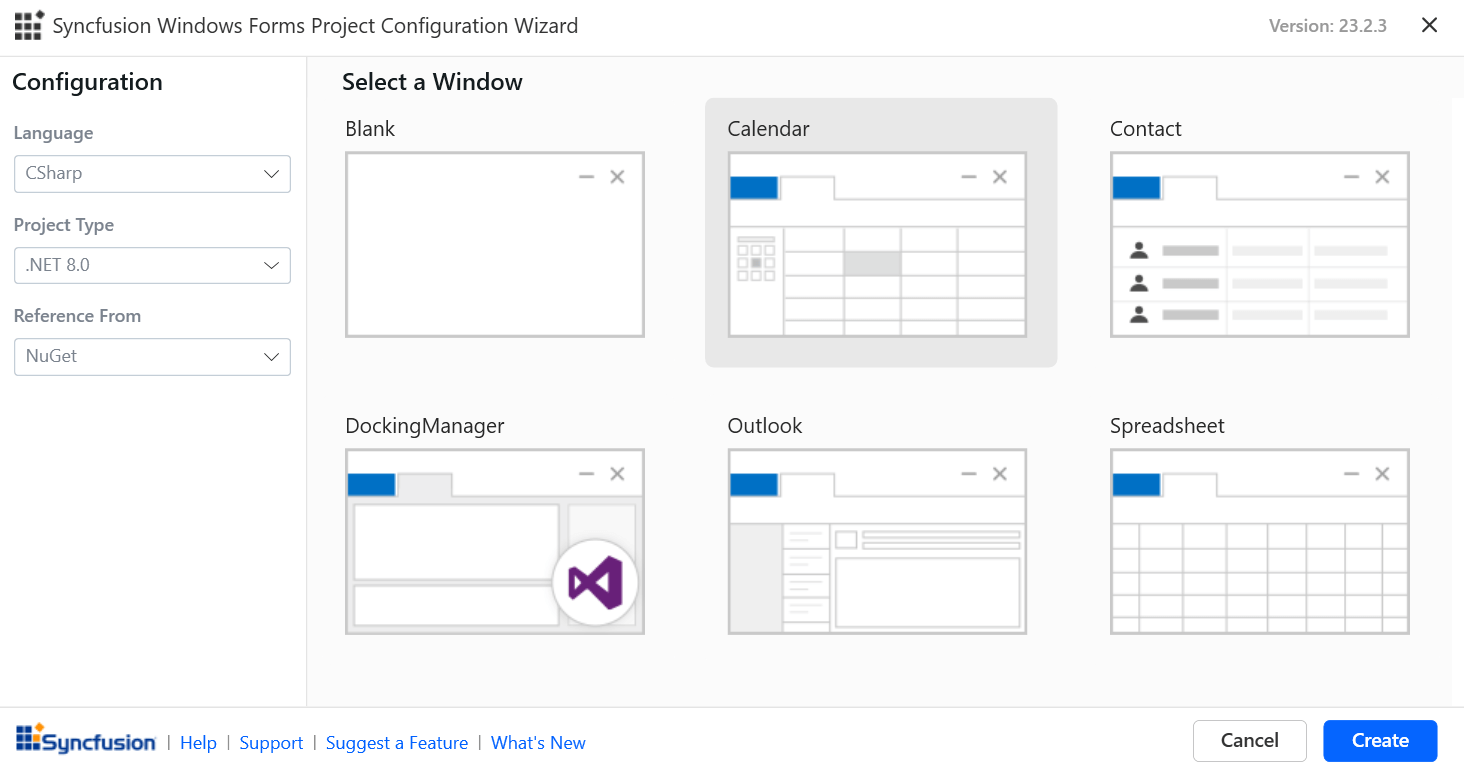Open the Help link

pos(198,743)
